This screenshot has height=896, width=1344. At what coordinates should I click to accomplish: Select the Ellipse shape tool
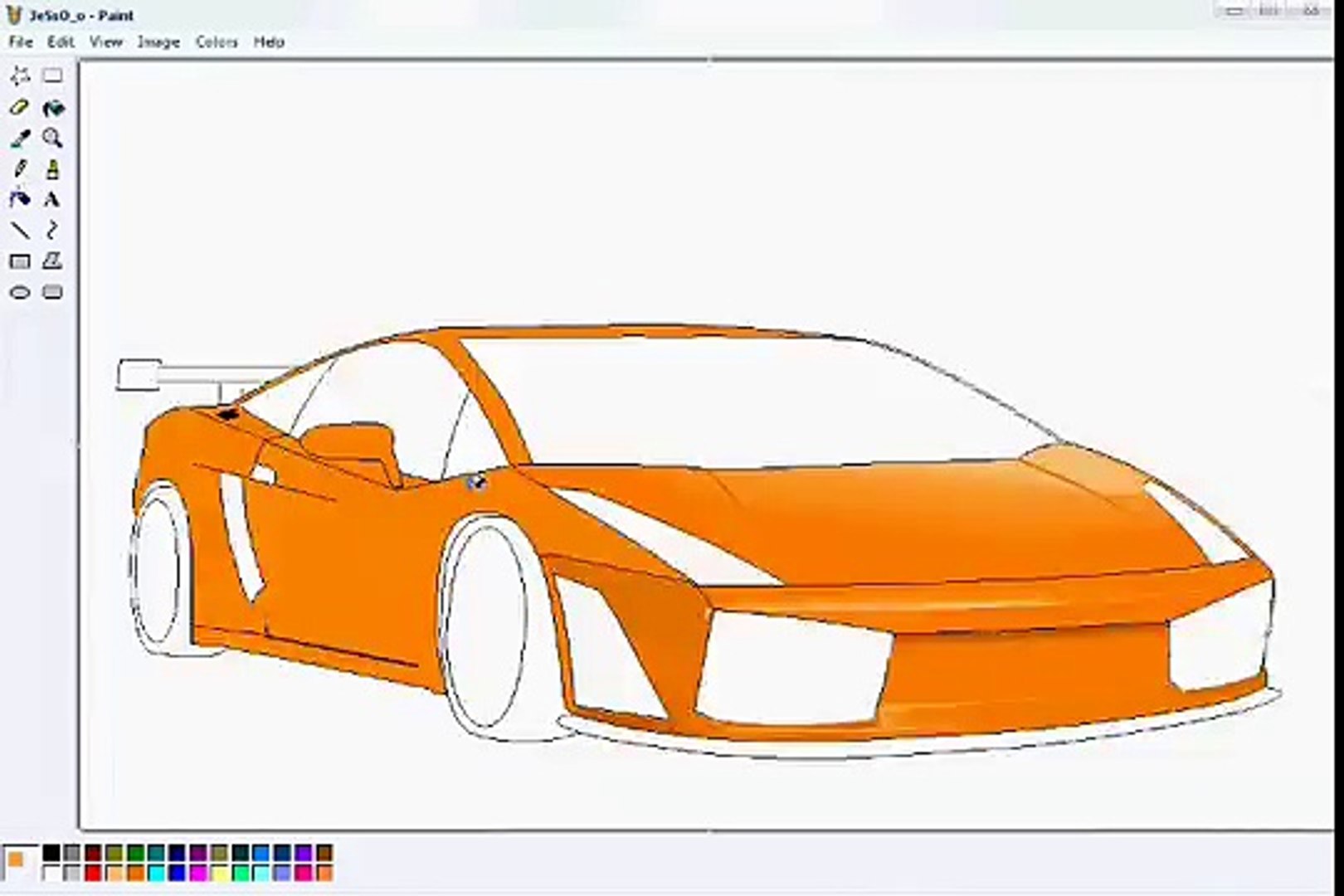click(x=21, y=292)
